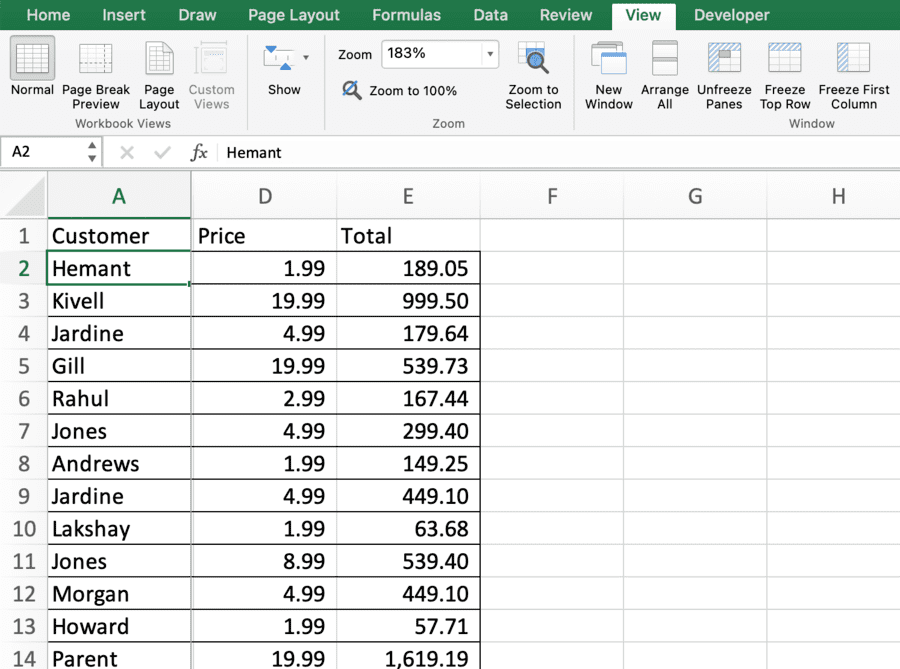Select column F header
900x669 pixels.
coord(552,196)
